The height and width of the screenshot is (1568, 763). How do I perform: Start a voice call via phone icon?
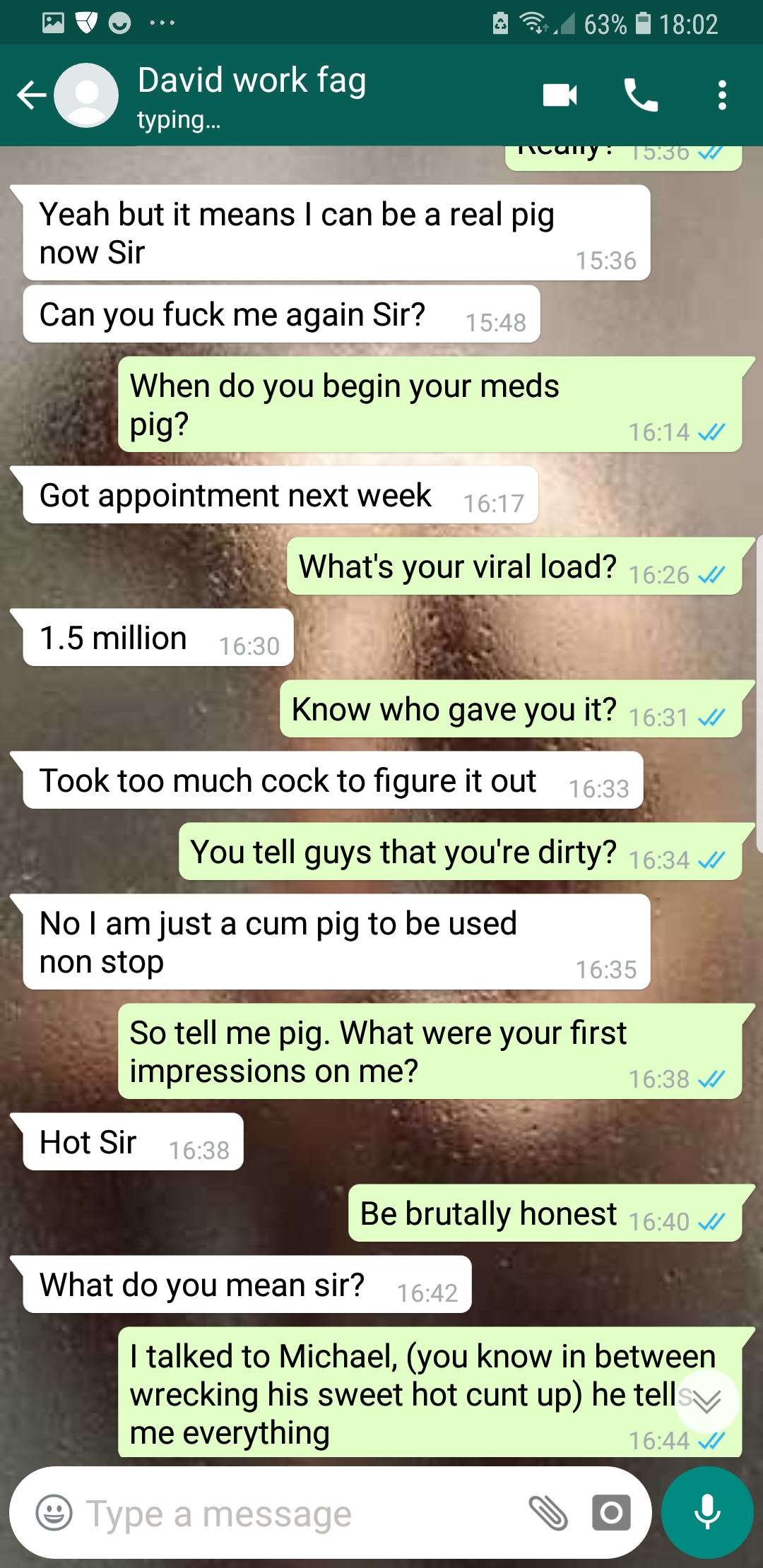(x=641, y=95)
